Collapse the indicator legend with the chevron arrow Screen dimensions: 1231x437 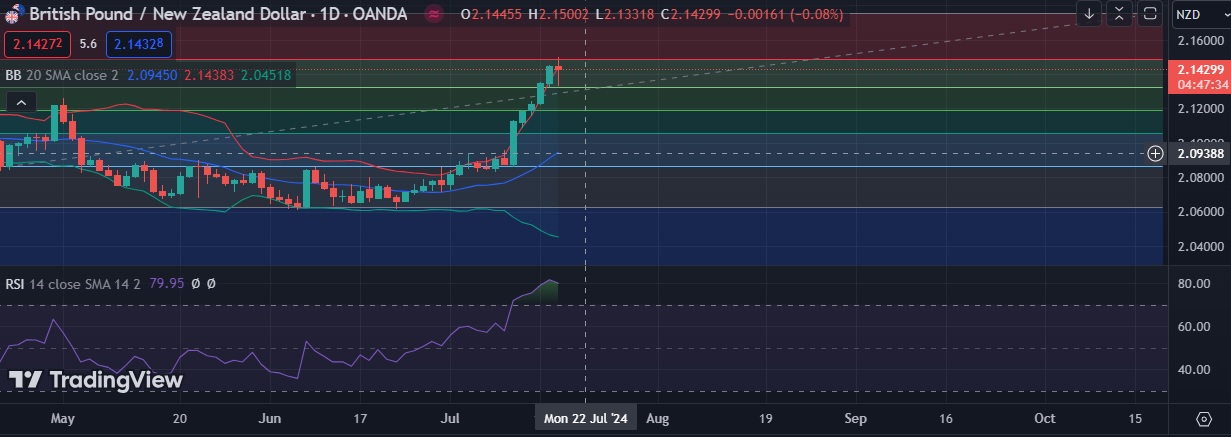[21, 102]
